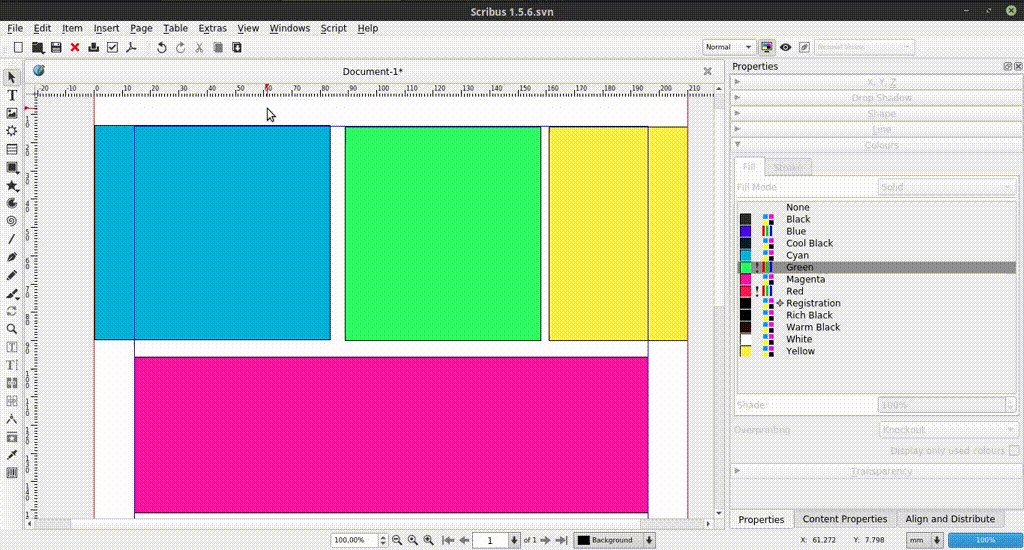The width and height of the screenshot is (1024, 550).
Task: Open the Extras menu
Action: tap(212, 28)
